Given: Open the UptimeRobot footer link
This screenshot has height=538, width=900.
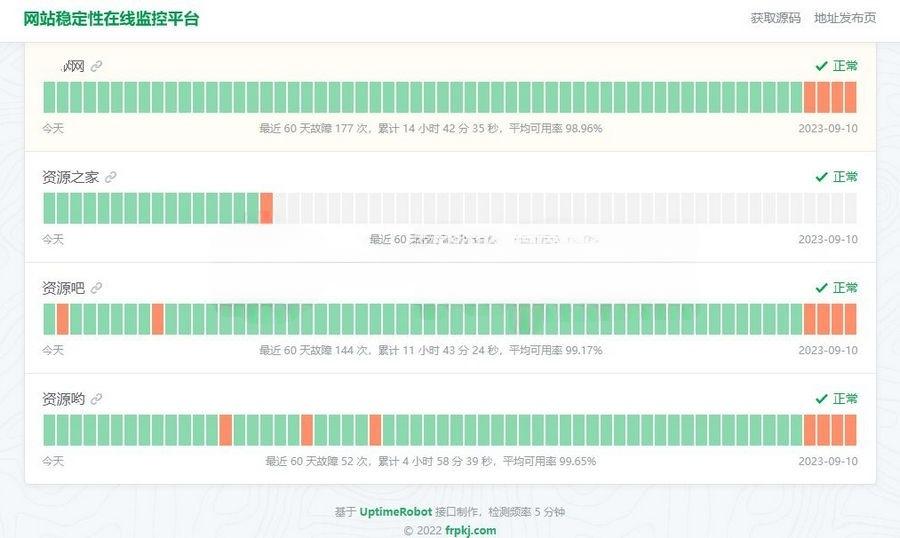Looking at the screenshot, I should pyautogui.click(x=396, y=512).
